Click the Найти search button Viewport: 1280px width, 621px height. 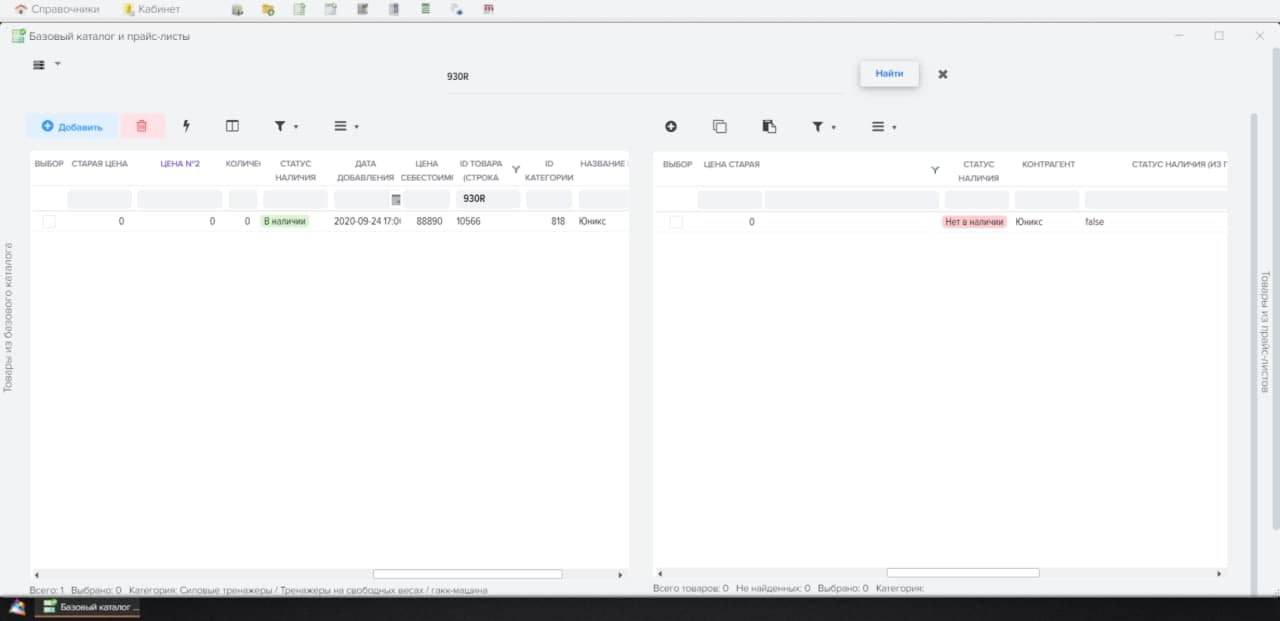pos(889,74)
